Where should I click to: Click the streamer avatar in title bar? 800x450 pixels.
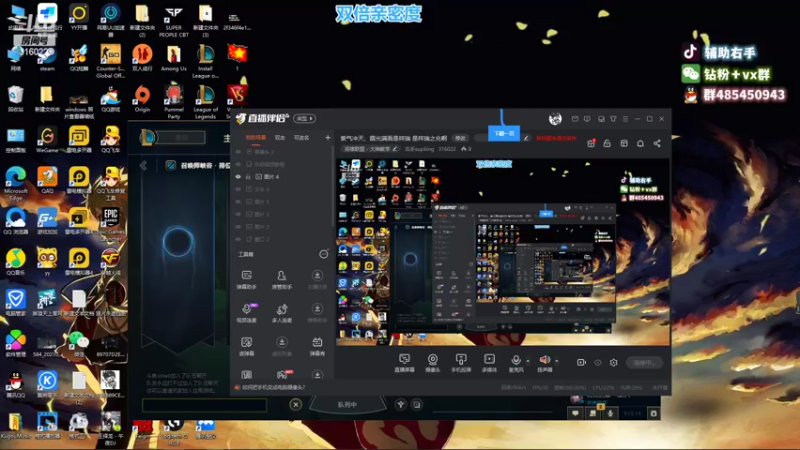[x=555, y=119]
